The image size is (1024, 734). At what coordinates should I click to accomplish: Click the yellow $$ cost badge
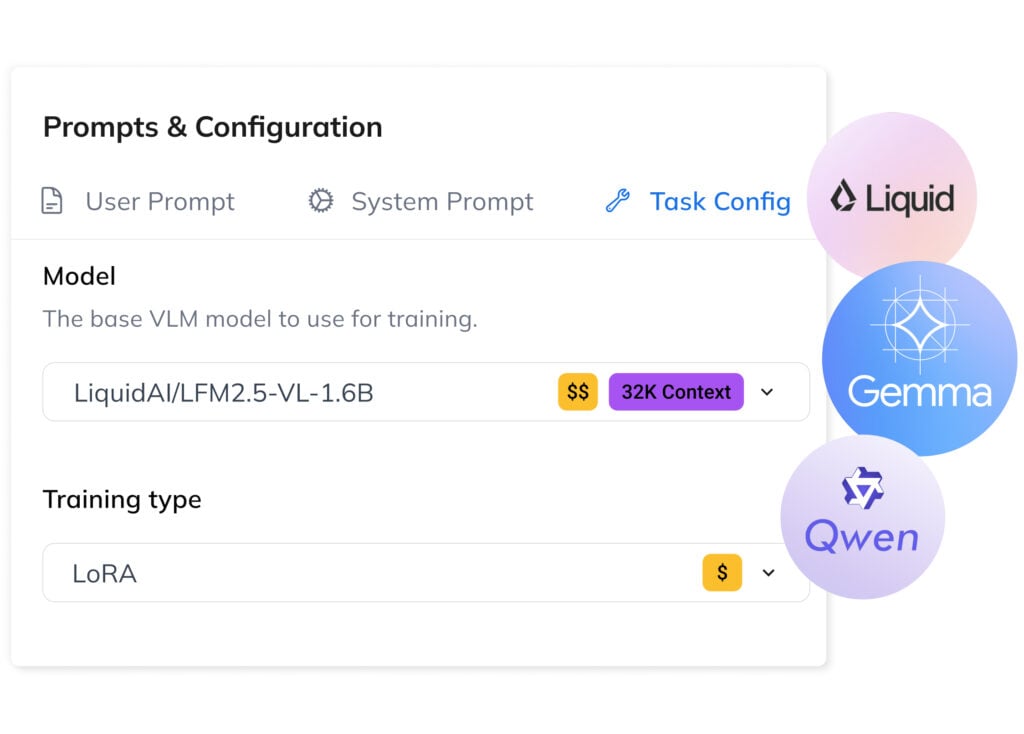(x=577, y=392)
